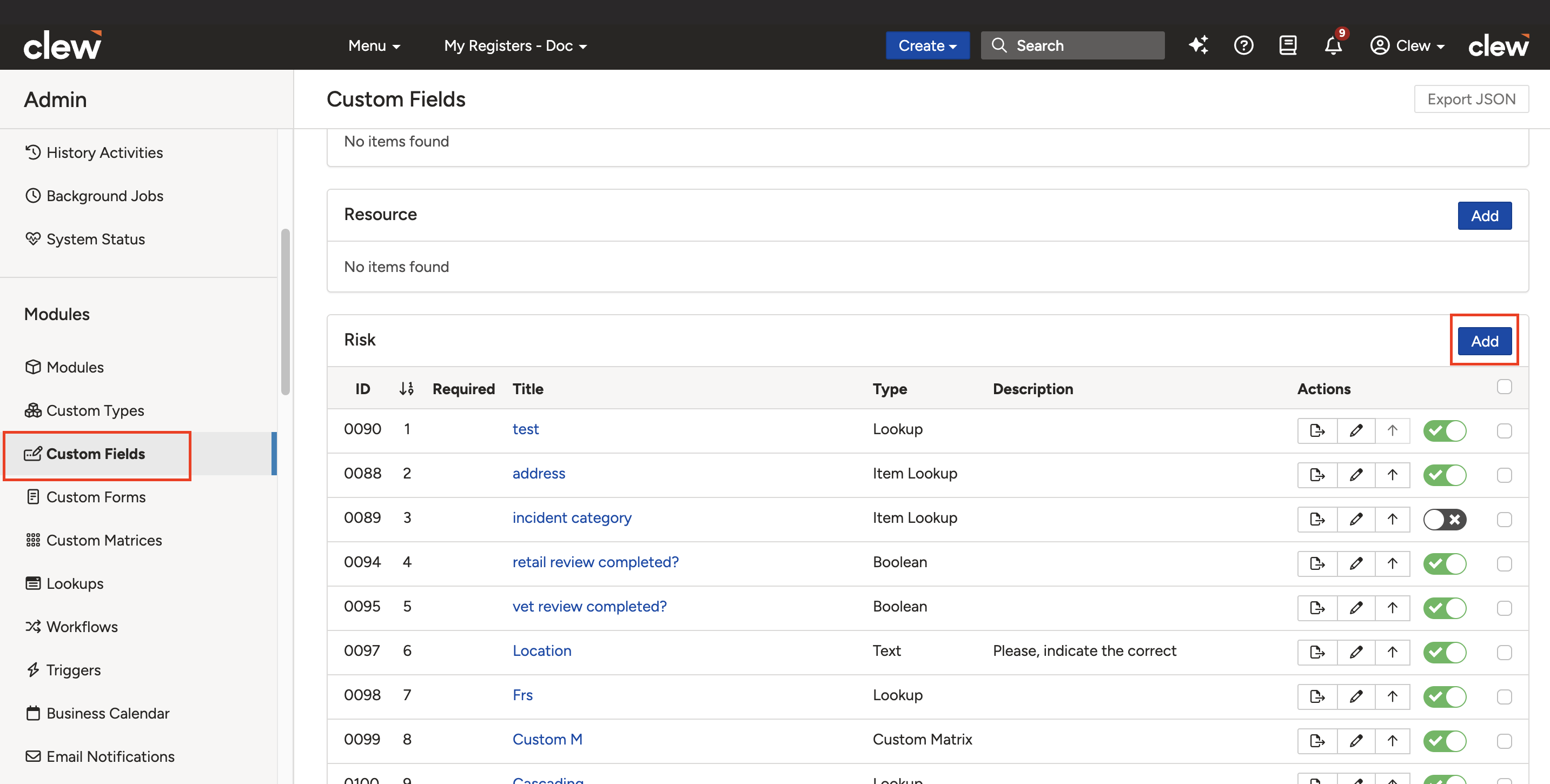The image size is (1550, 784).
Task: Move retail review completed field up
Action: coord(1393,564)
